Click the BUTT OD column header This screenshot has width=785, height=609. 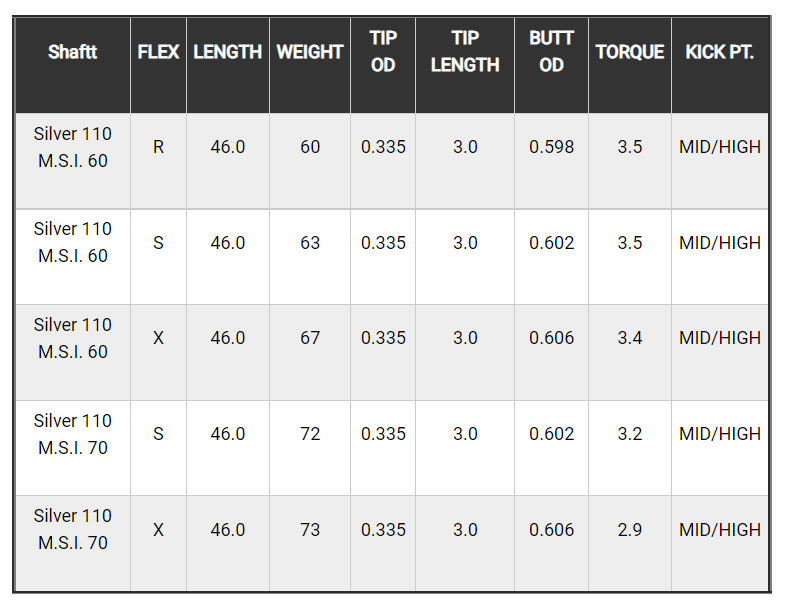pyautogui.click(x=551, y=52)
